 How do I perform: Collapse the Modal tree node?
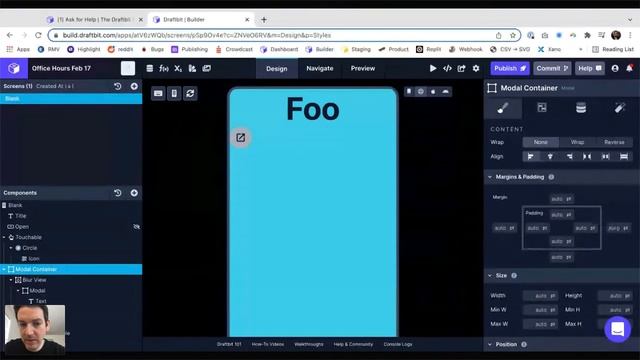coord(18,291)
